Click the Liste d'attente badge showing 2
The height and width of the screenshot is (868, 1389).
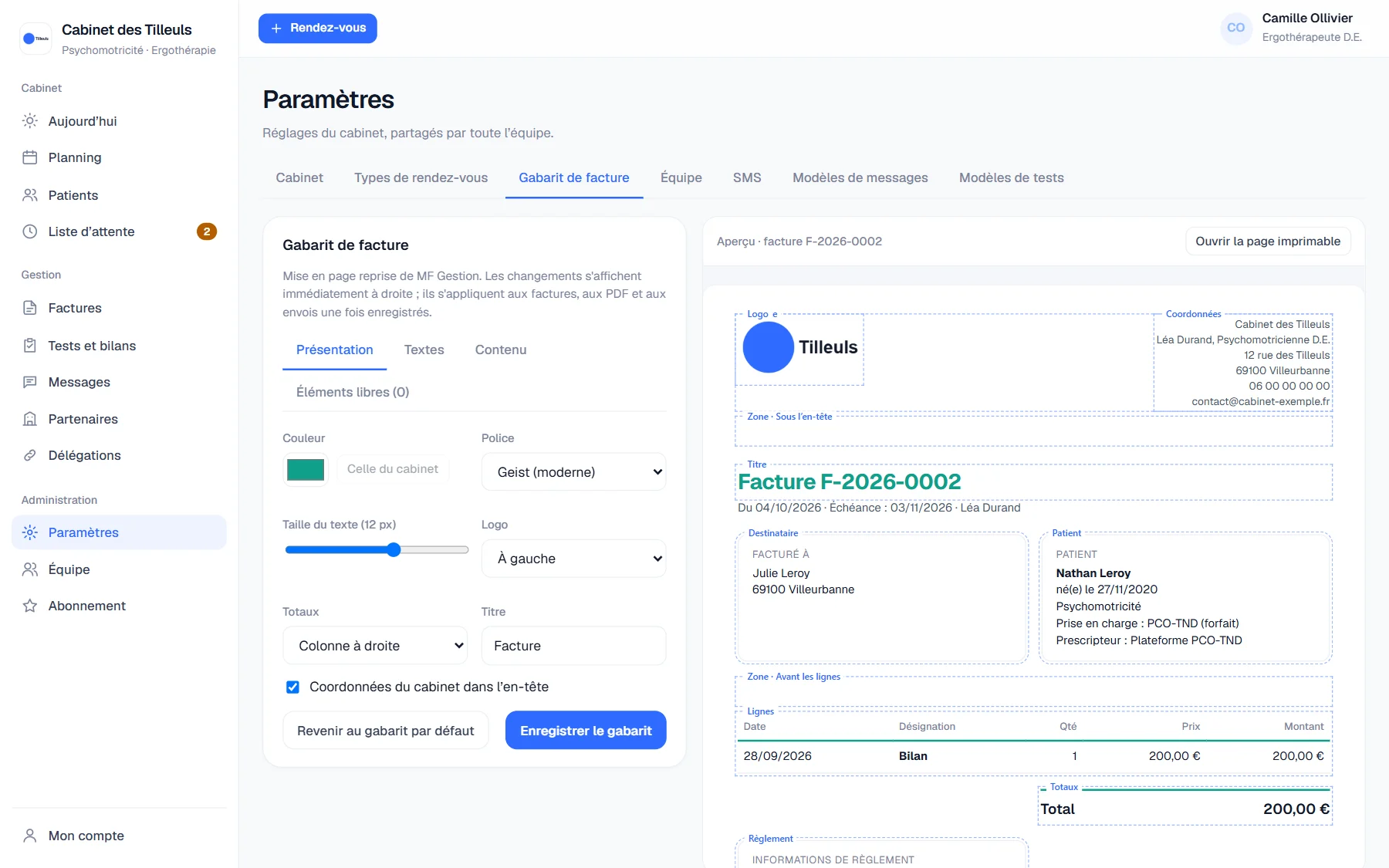tap(207, 231)
